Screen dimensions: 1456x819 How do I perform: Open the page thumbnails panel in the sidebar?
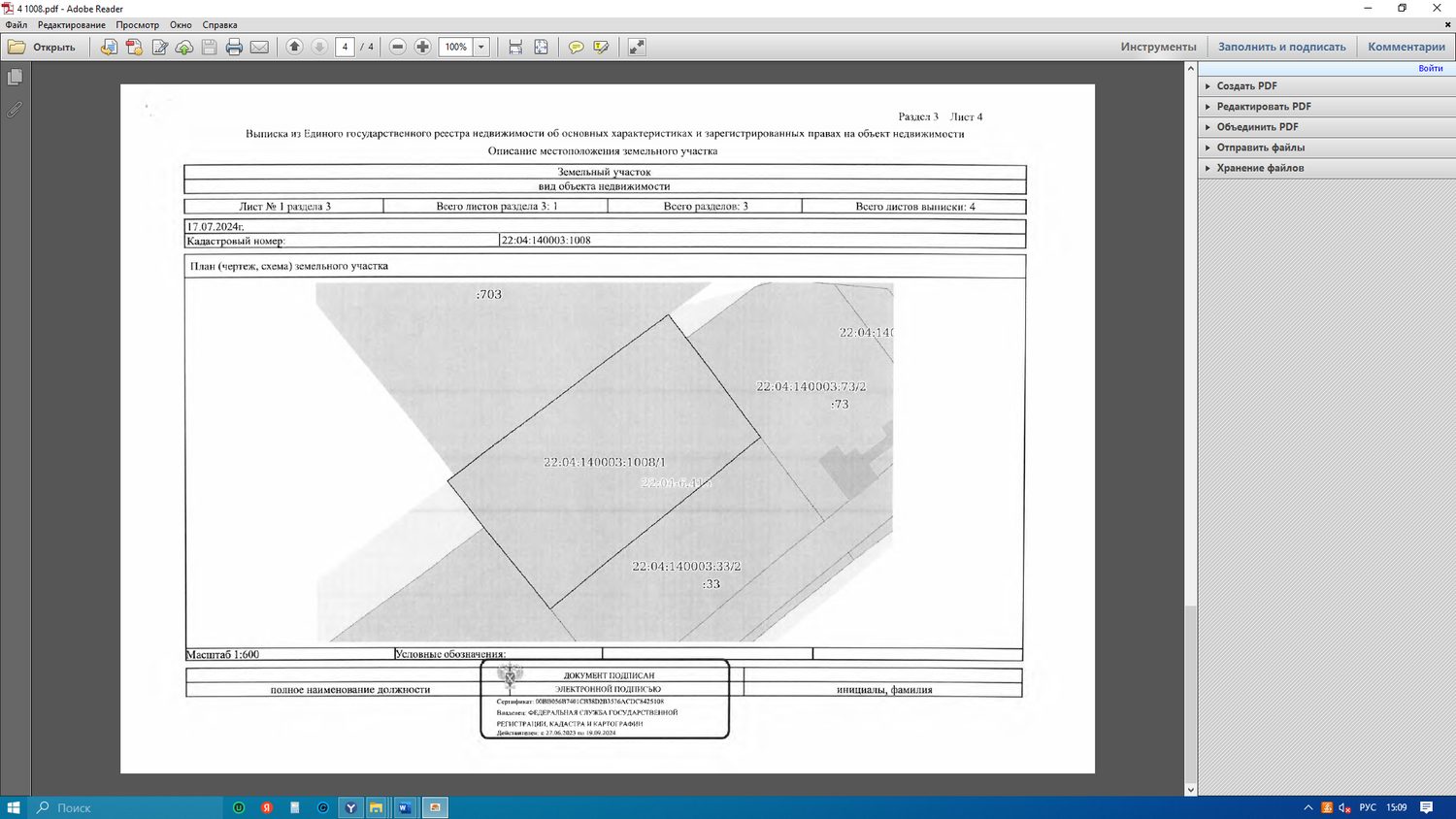pos(15,77)
